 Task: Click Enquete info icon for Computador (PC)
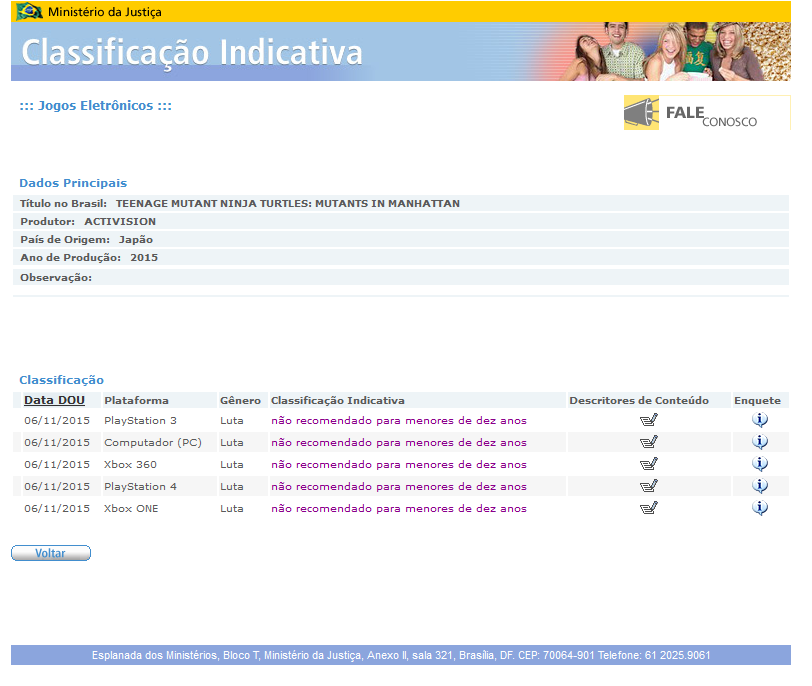[x=759, y=442]
